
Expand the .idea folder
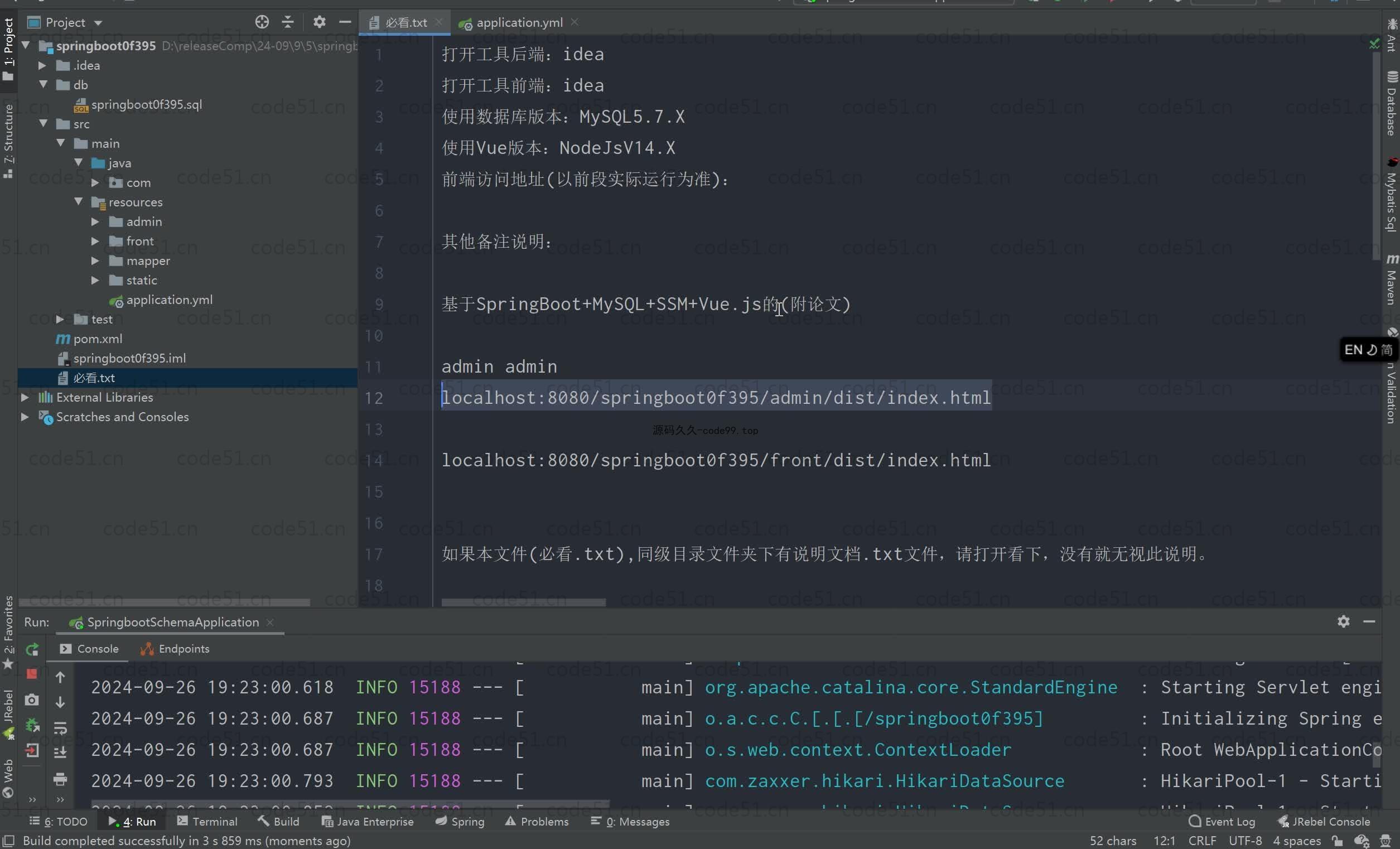point(42,65)
